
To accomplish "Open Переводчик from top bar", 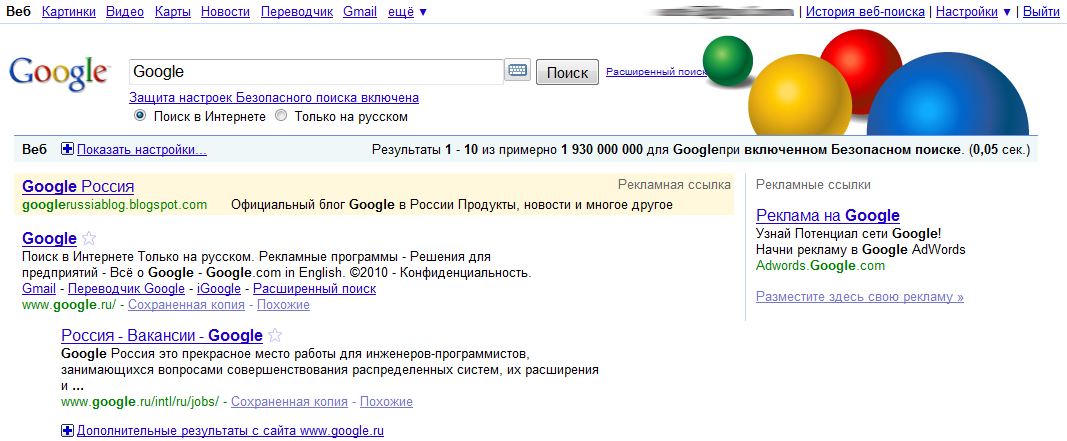I will 297,12.
